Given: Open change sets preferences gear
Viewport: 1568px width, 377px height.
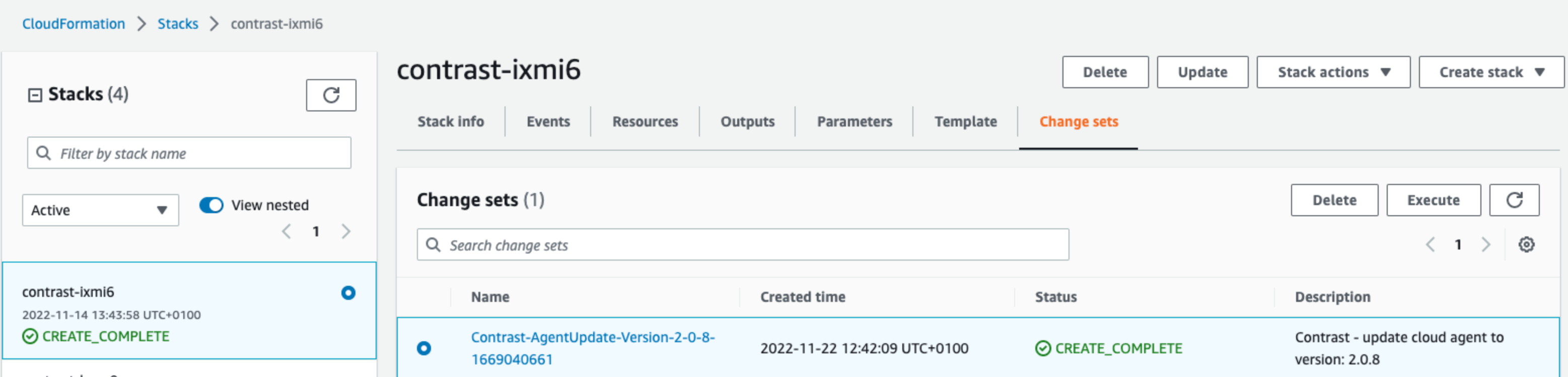Looking at the screenshot, I should [x=1526, y=244].
